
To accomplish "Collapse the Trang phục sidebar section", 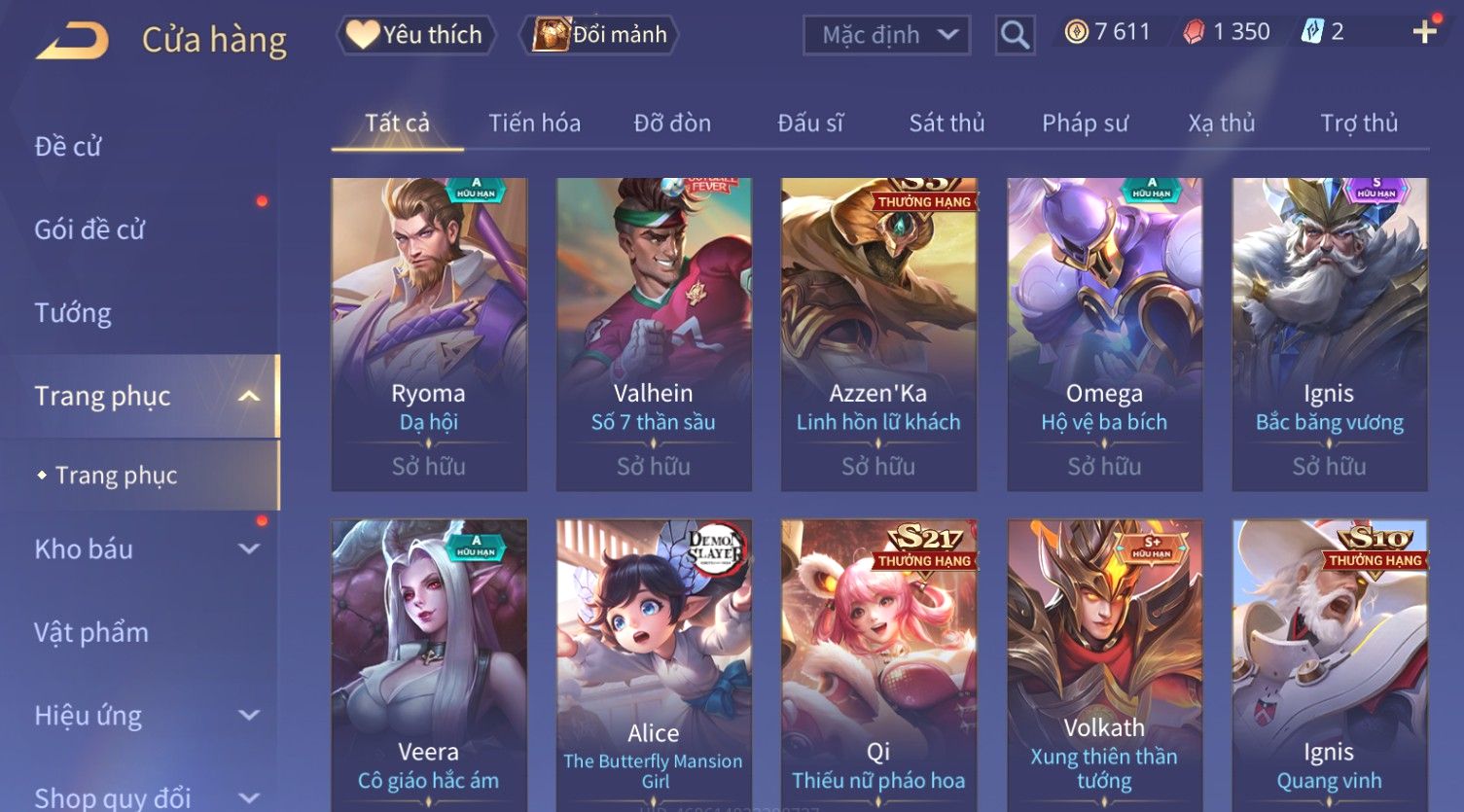I will 249,396.
